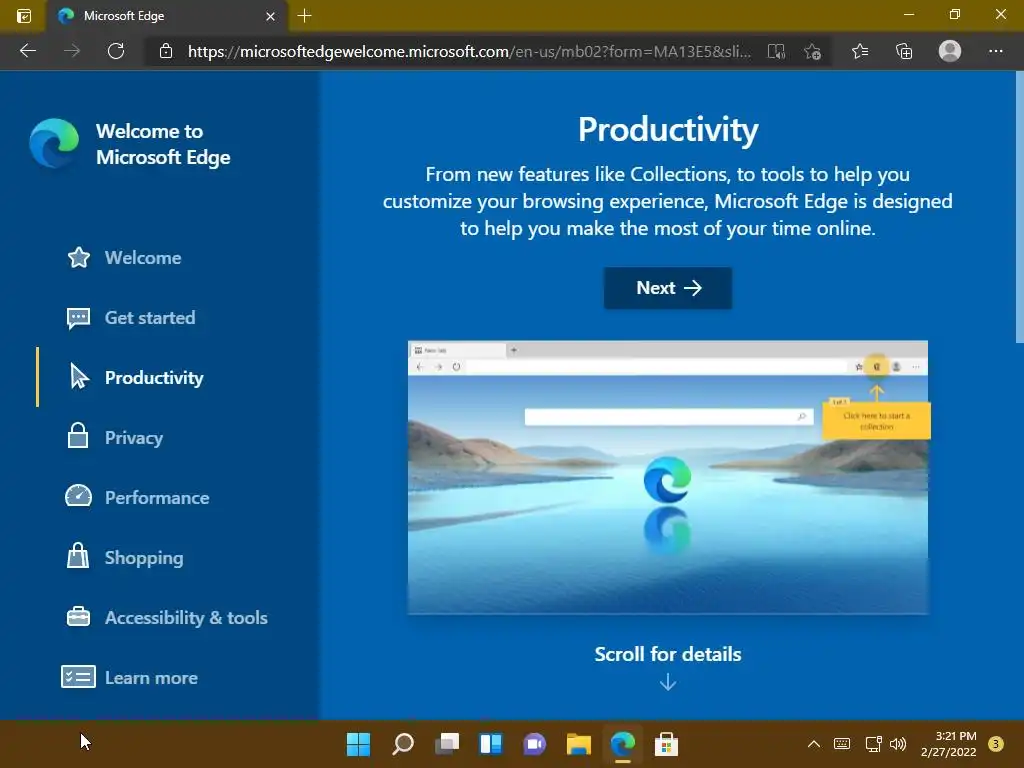Open the user profile icon
The width and height of the screenshot is (1024, 768).
(x=950, y=51)
